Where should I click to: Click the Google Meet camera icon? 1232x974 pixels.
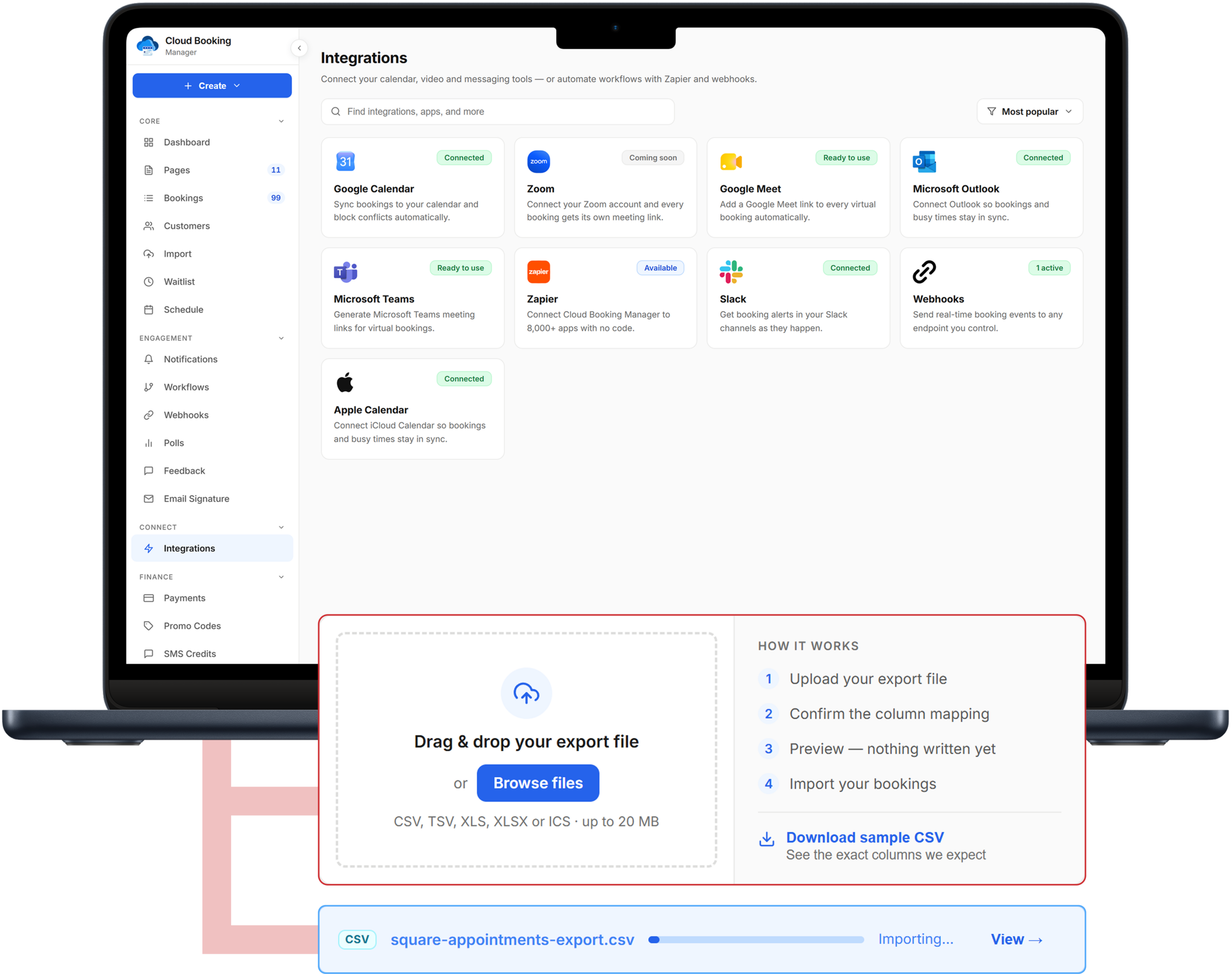click(x=731, y=162)
